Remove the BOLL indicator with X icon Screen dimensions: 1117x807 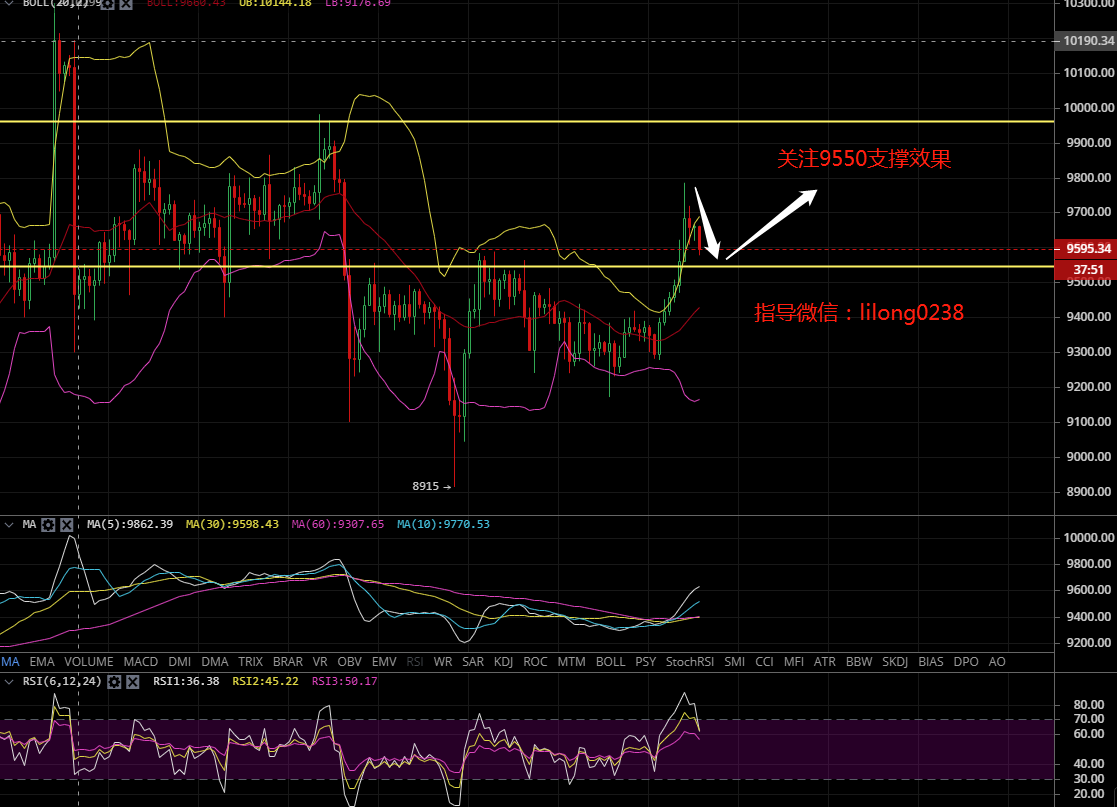[x=127, y=3]
